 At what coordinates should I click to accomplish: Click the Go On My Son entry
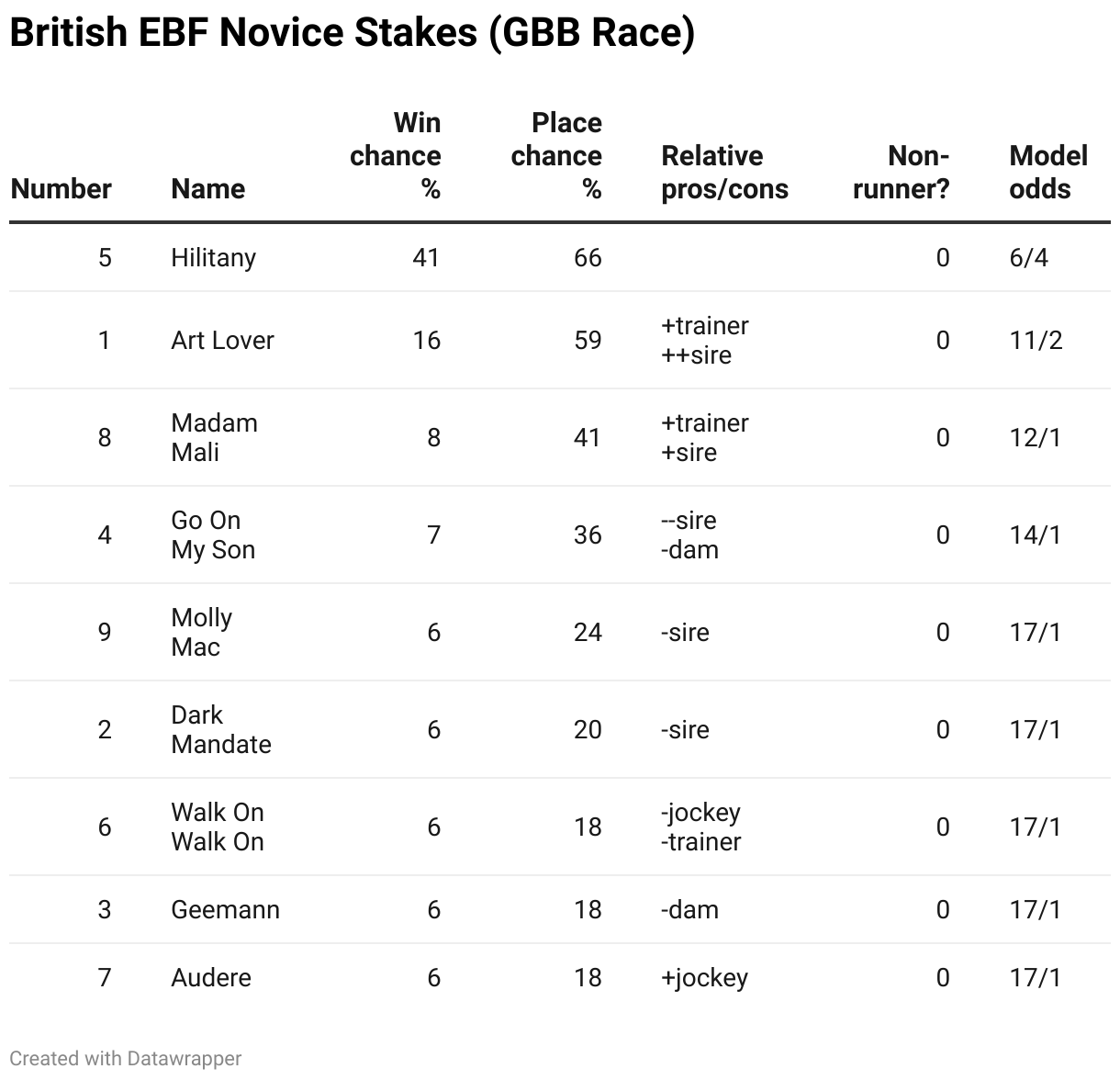(x=213, y=534)
